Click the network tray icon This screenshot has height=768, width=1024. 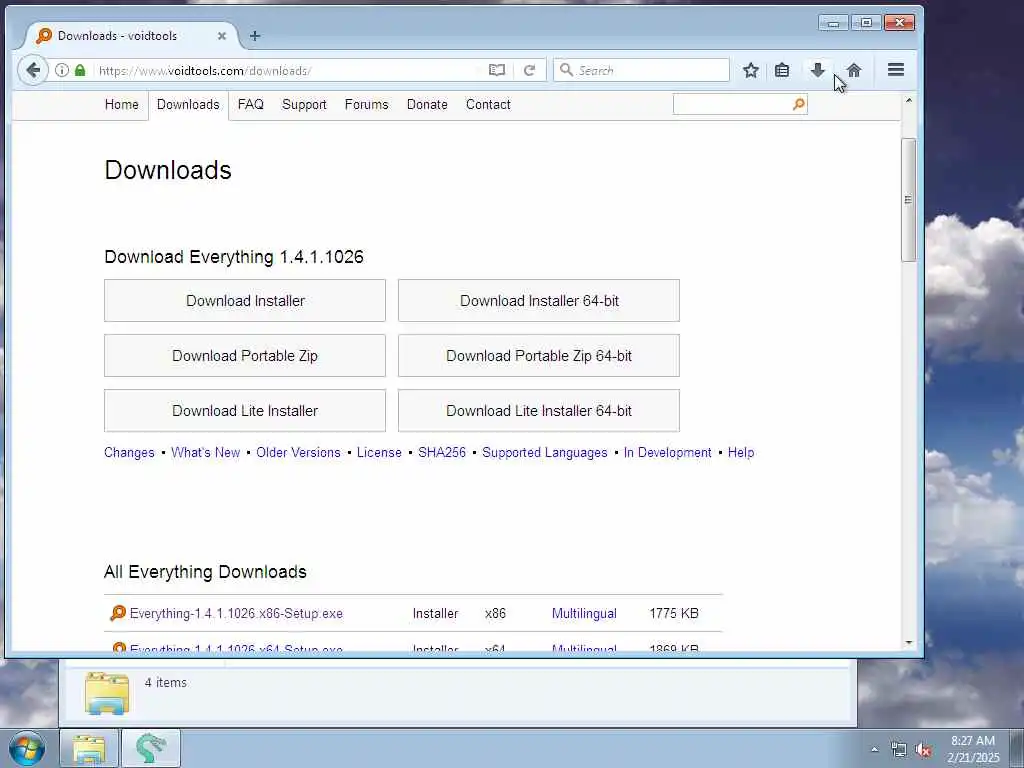(899, 750)
